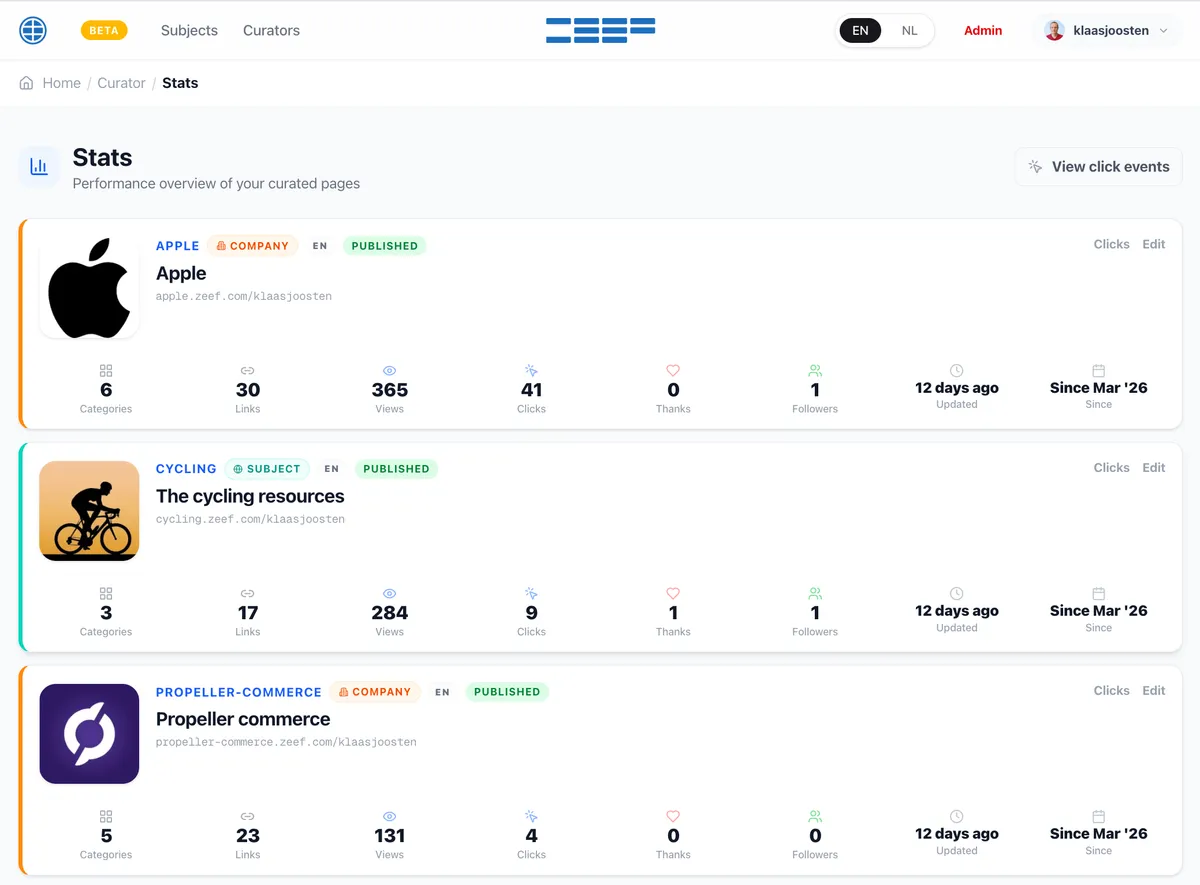Open the Subjects menu item
The width and height of the screenshot is (1200, 885).
(189, 30)
